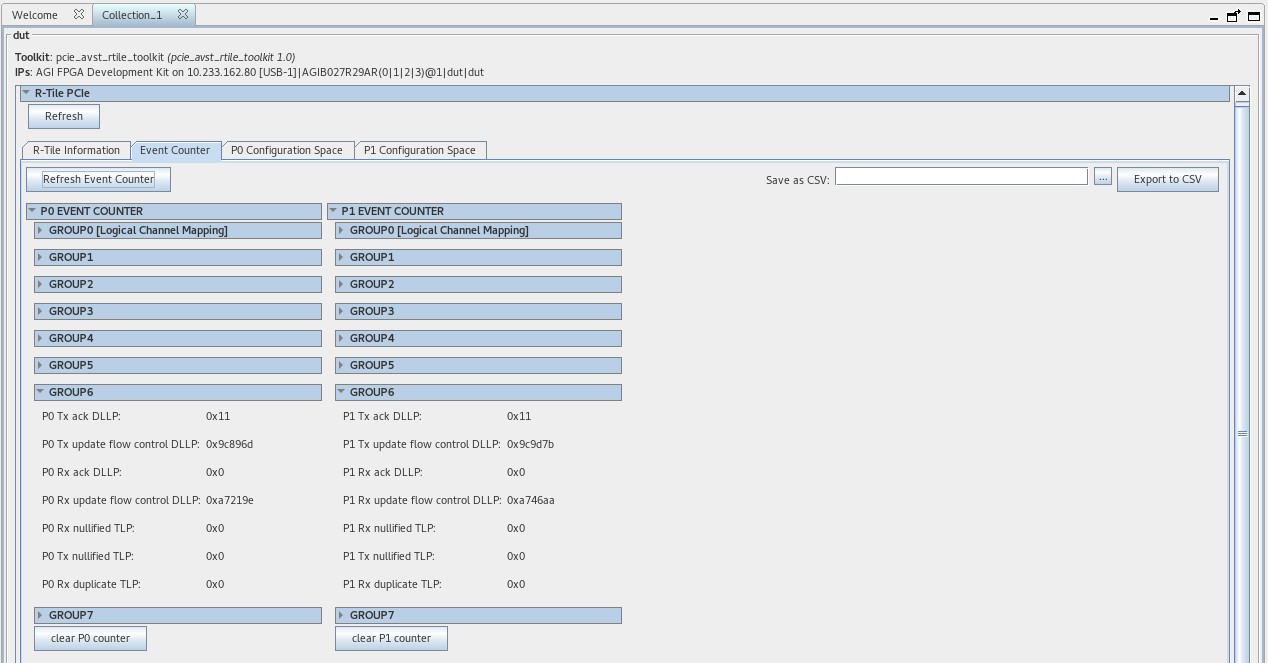Collapse the P1 EVENT COUNTER panel
This screenshot has height=663, width=1268.
point(334,211)
